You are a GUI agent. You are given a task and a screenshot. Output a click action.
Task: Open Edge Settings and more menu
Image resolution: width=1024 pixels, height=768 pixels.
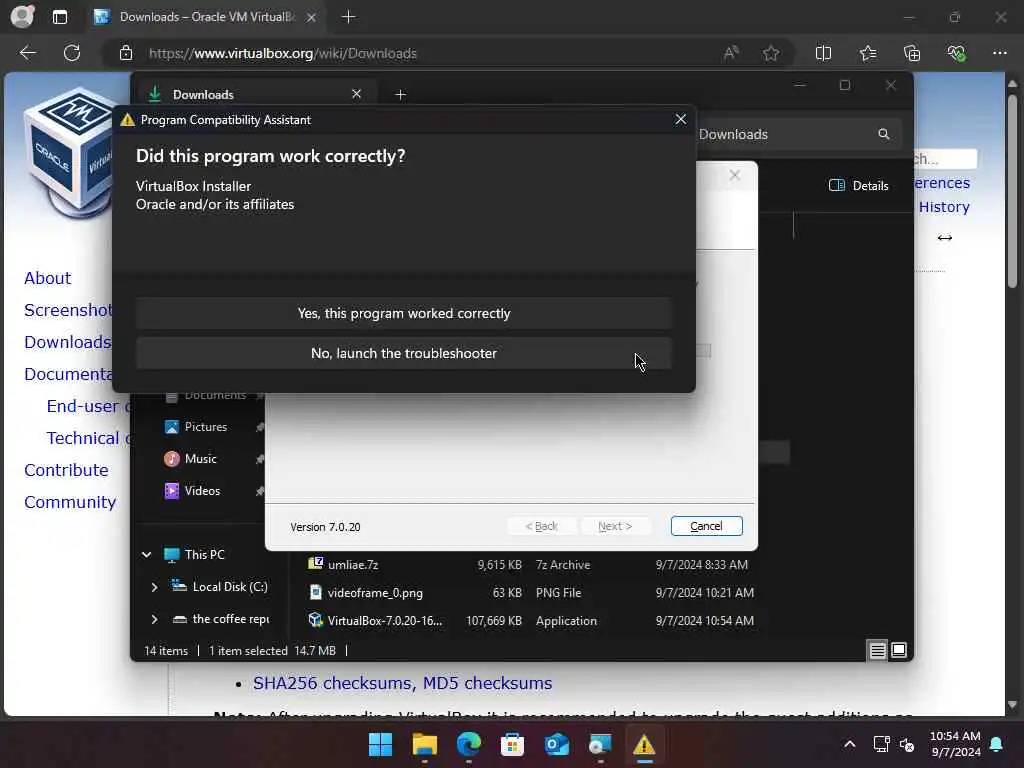[x=1000, y=53]
